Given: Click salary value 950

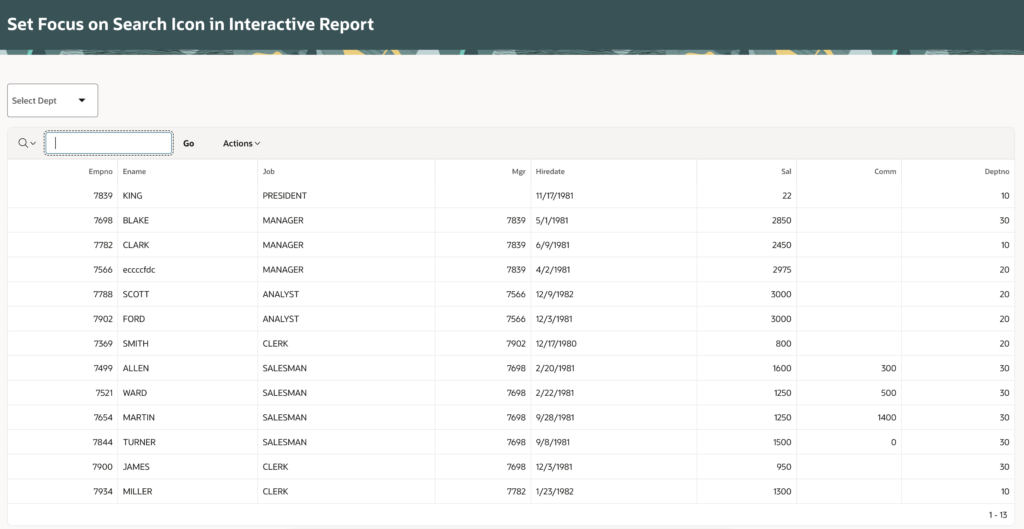Looking at the screenshot, I should pos(783,467).
